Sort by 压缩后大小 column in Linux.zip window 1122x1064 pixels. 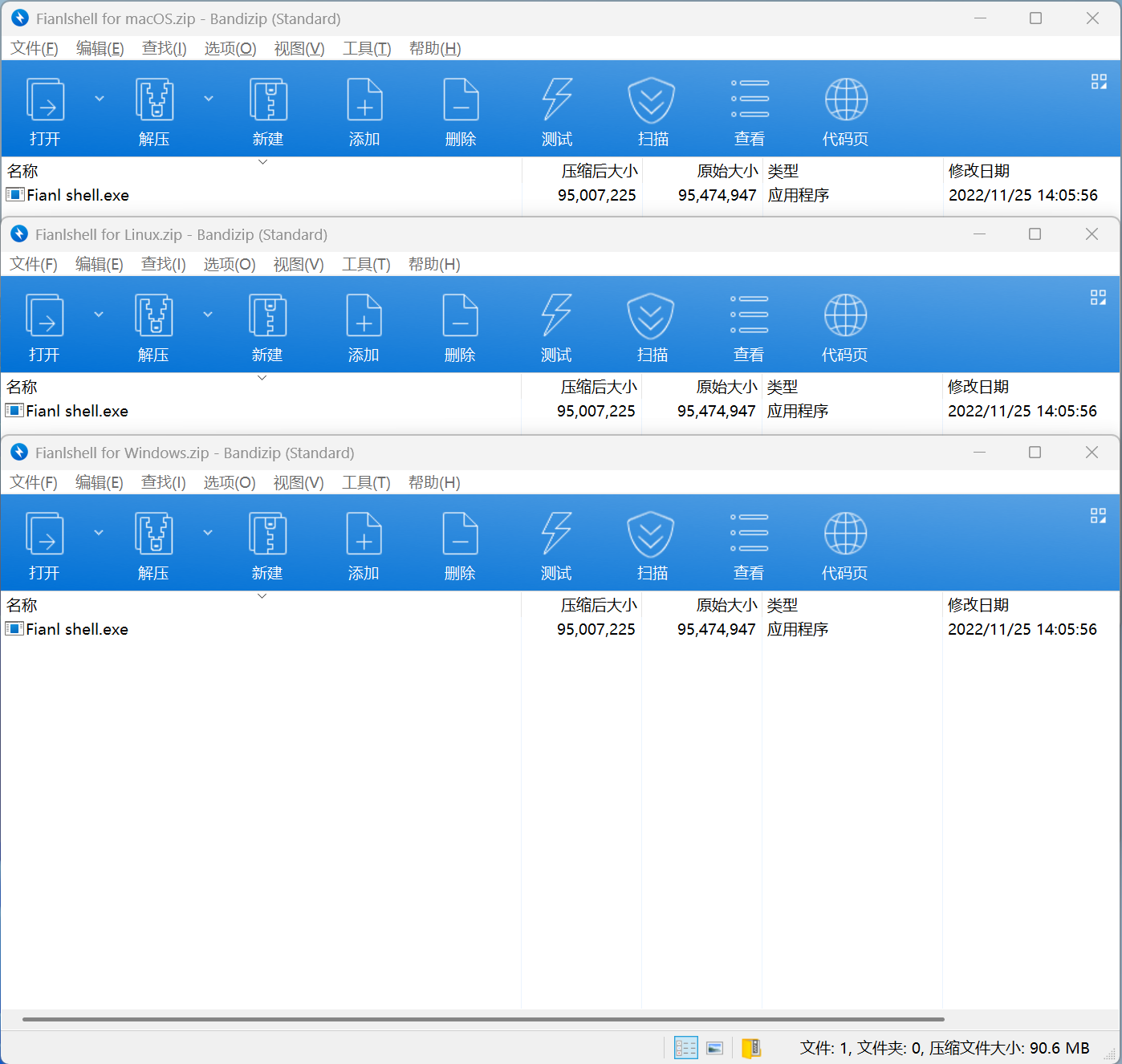(x=599, y=387)
